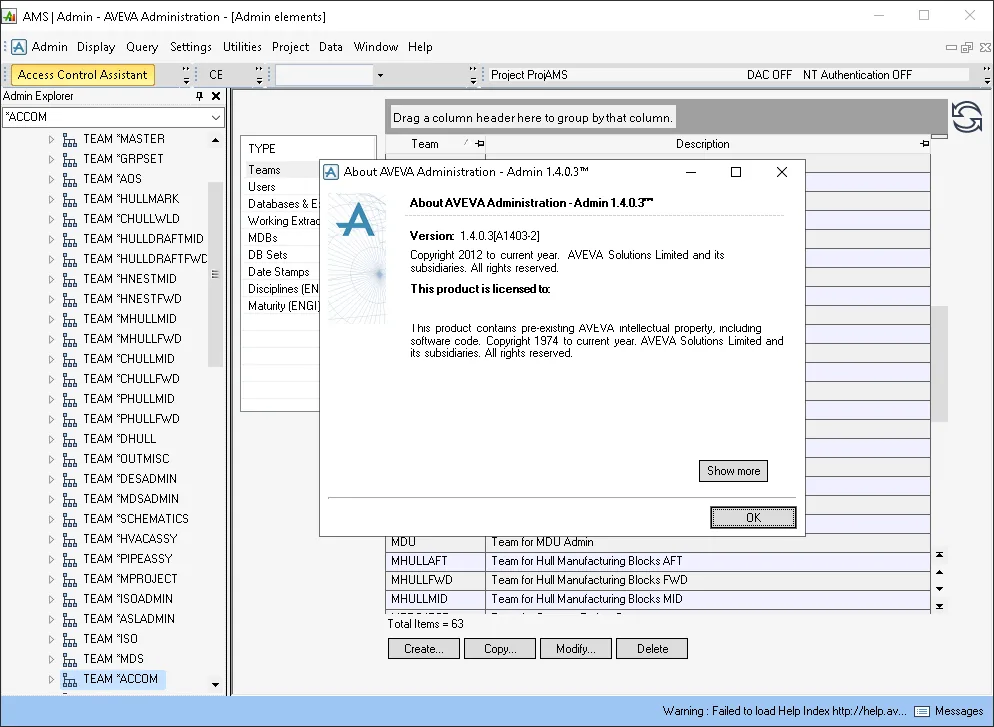This screenshot has height=727, width=994.
Task: Open toolbar options beside Access Control Assistant
Action: tap(186, 75)
